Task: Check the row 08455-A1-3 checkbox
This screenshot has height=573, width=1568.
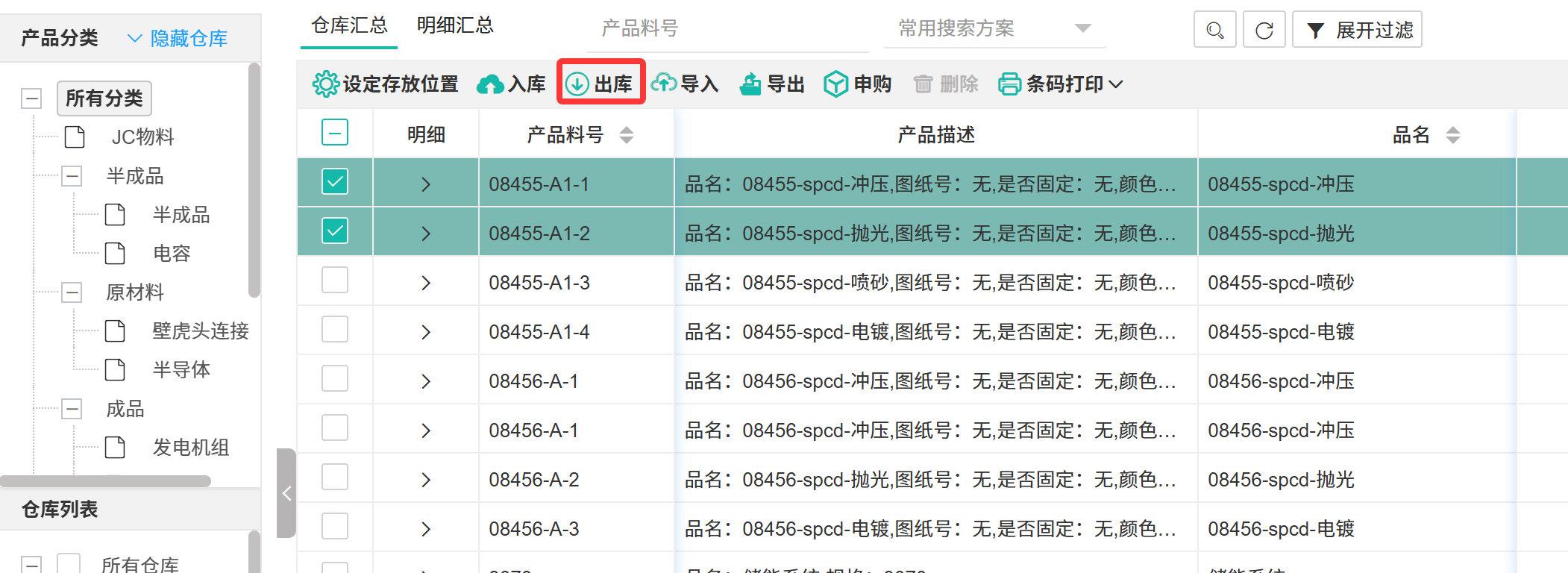Action: (335, 281)
